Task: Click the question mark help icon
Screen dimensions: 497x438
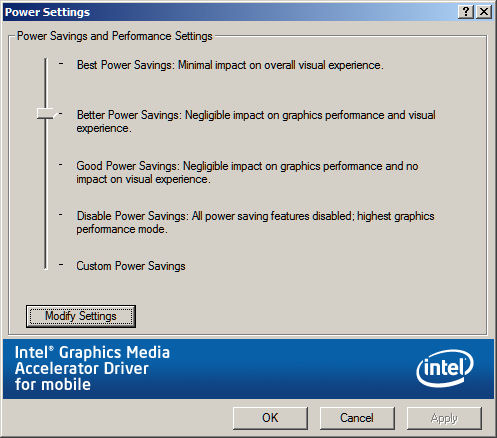Action: (x=466, y=12)
